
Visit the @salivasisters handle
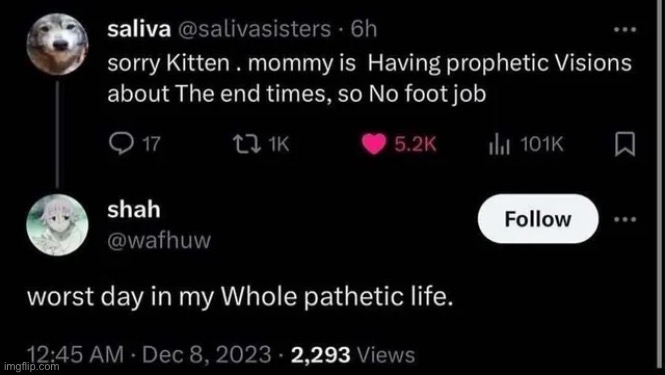(x=252, y=29)
